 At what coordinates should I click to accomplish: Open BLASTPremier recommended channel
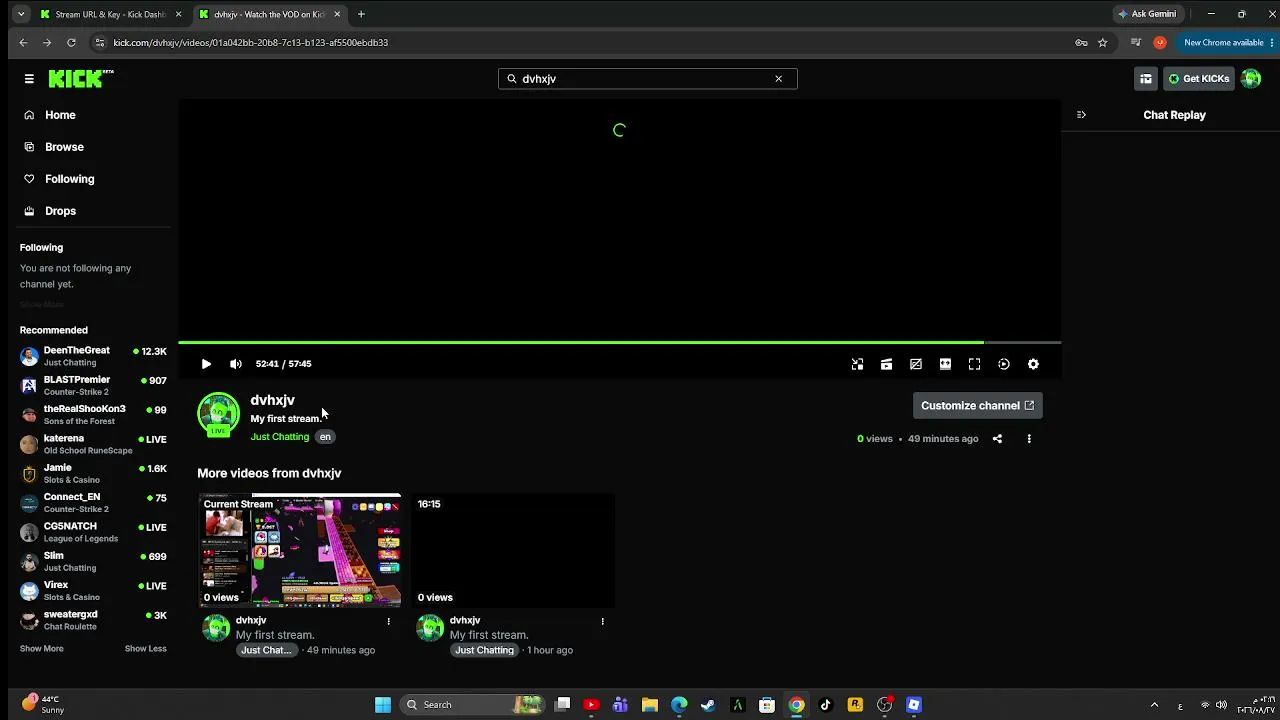(x=93, y=385)
